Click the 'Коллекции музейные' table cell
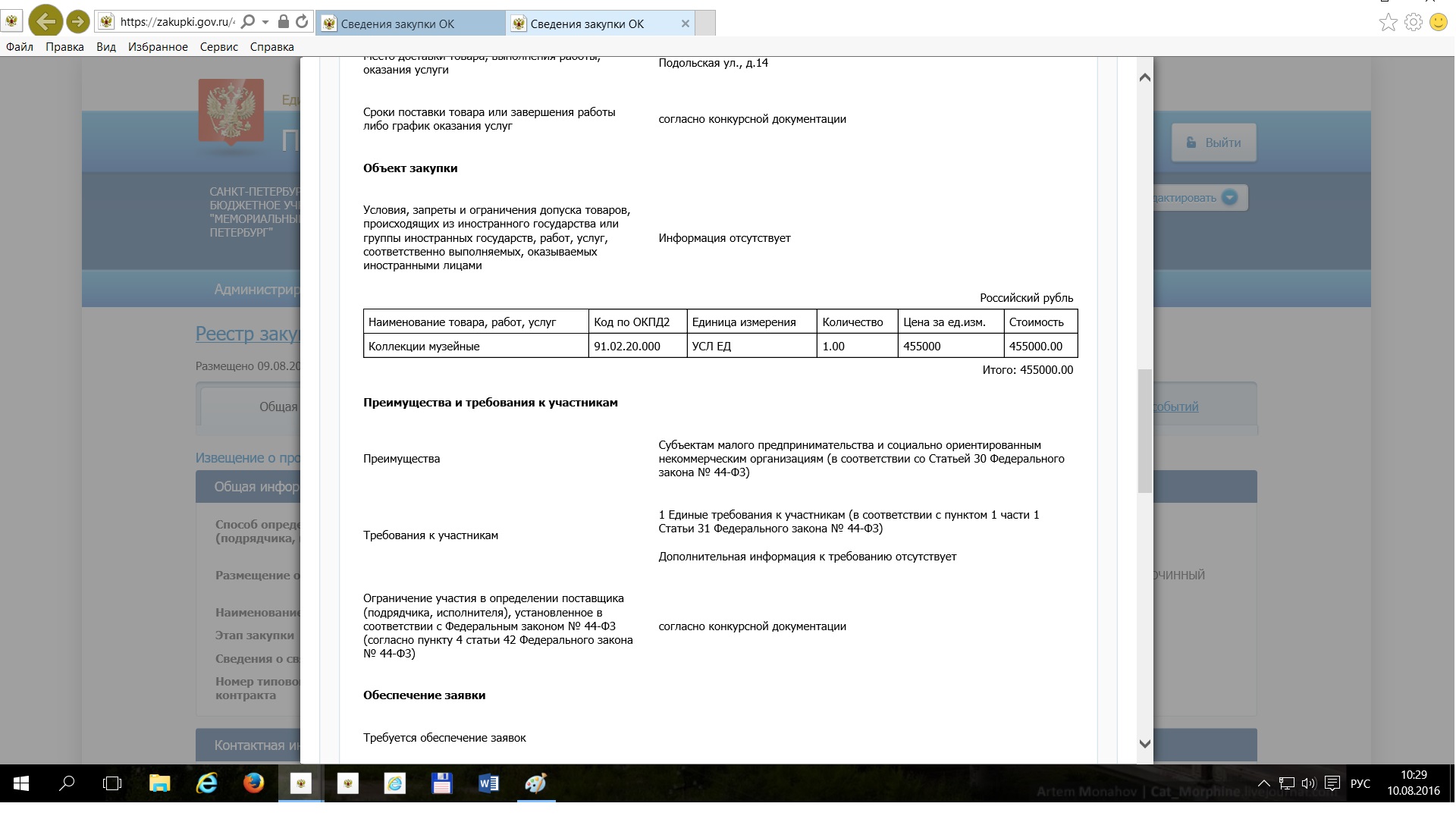 tap(476, 346)
